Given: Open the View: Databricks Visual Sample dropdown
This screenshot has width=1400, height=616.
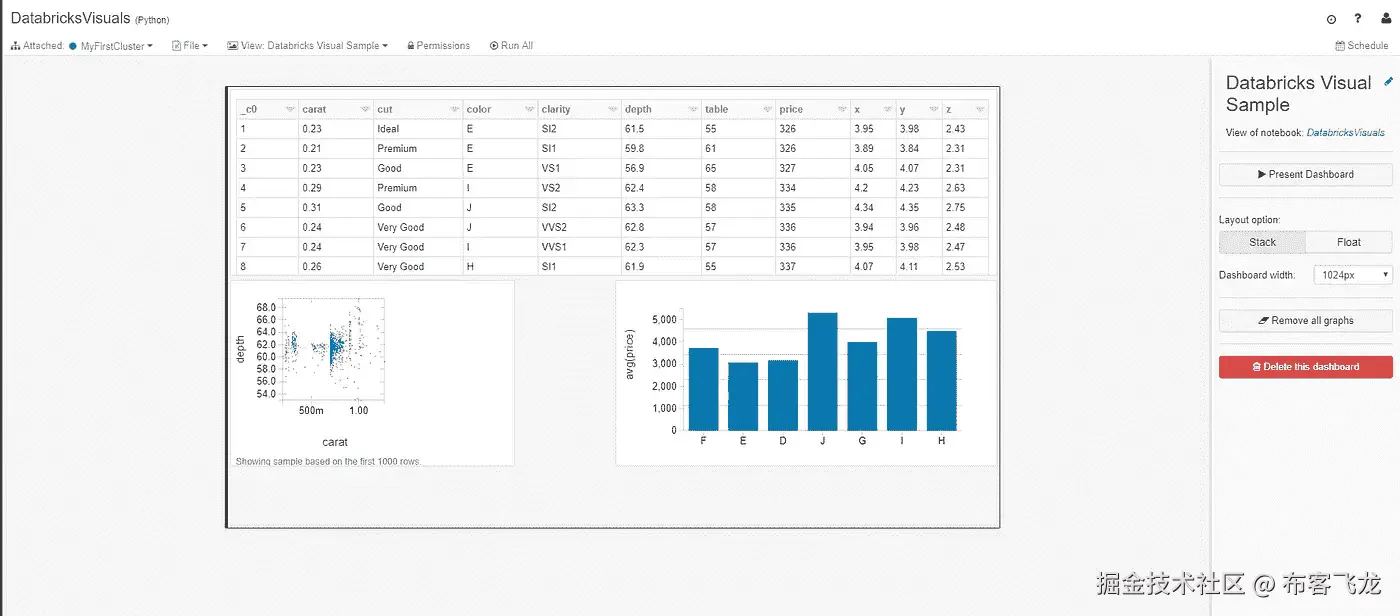Looking at the screenshot, I should 307,46.
